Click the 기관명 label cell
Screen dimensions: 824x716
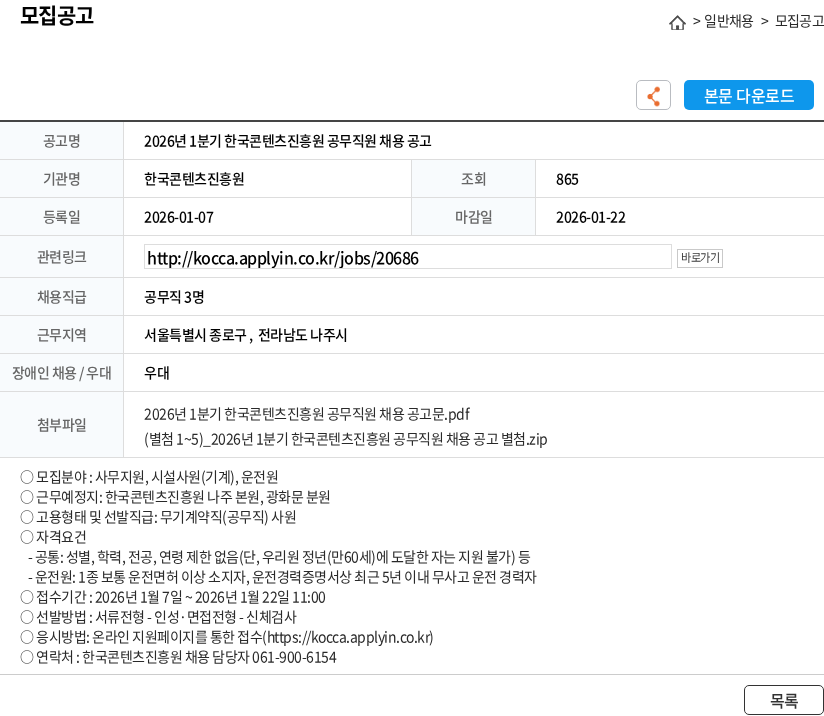click(x=61, y=179)
